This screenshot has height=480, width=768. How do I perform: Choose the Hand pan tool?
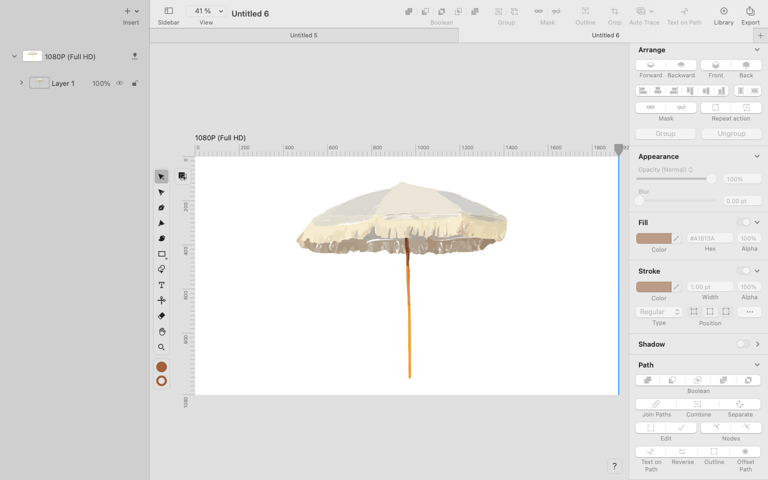(162, 332)
